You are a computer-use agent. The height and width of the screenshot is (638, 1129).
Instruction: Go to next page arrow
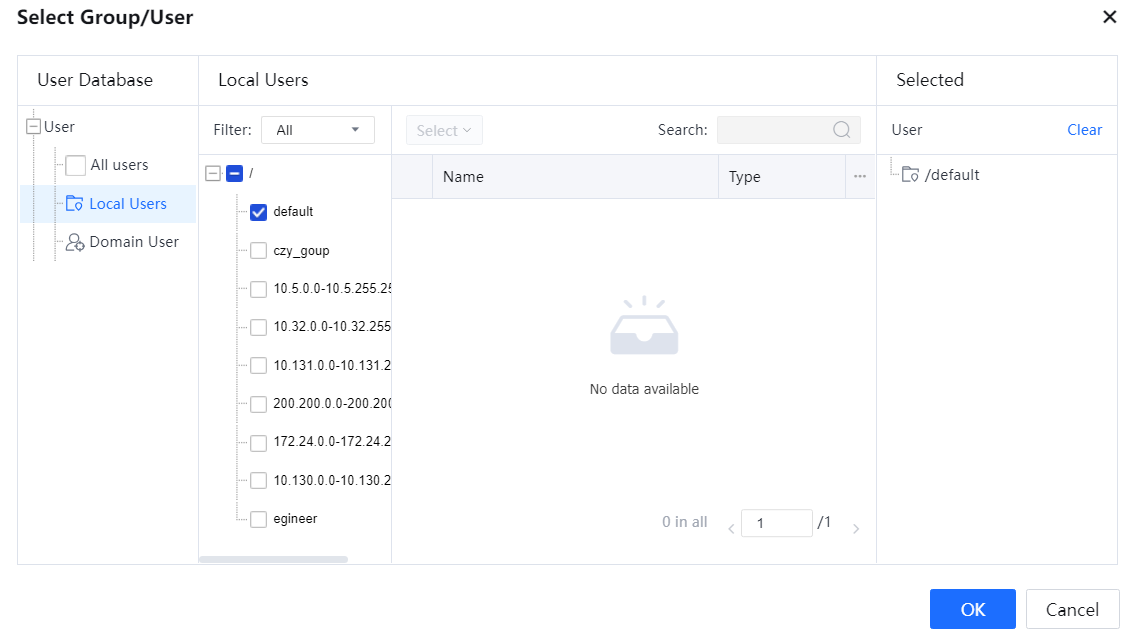click(856, 528)
